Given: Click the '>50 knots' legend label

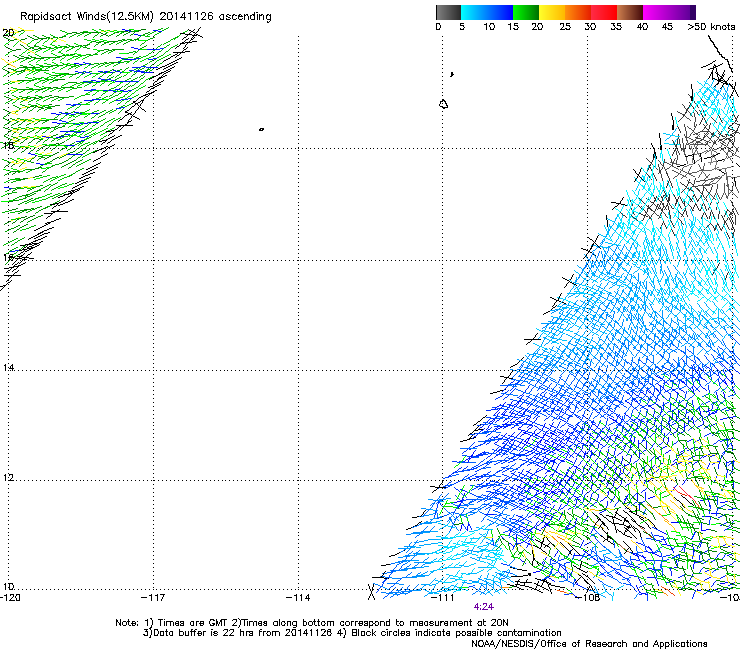Looking at the screenshot, I should click(x=711, y=27).
